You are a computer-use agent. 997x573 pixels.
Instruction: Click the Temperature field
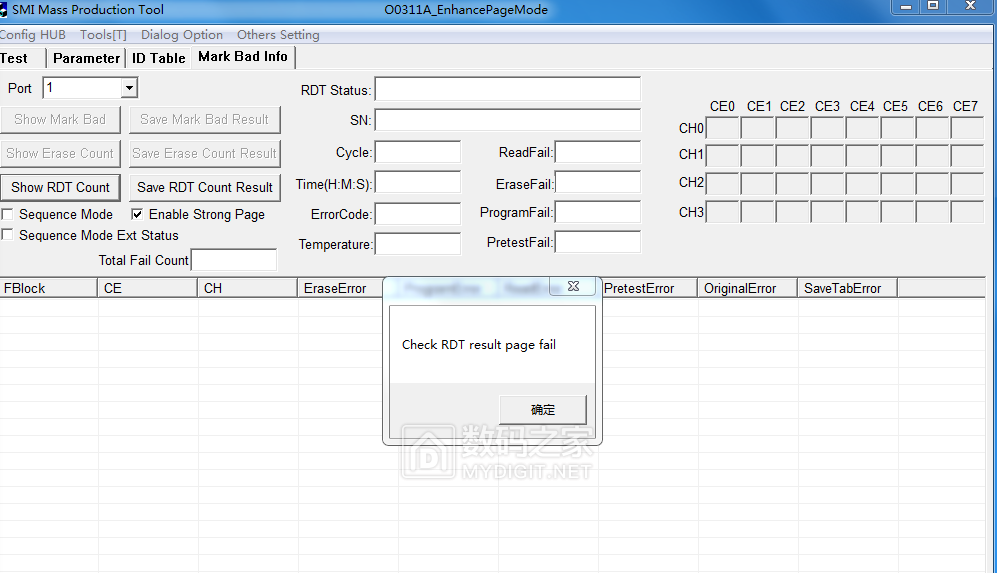point(418,244)
